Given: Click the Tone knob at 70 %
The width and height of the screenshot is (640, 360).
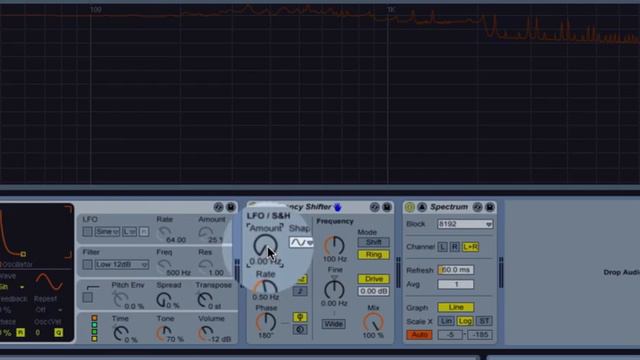Looking at the screenshot, I should [x=164, y=333].
